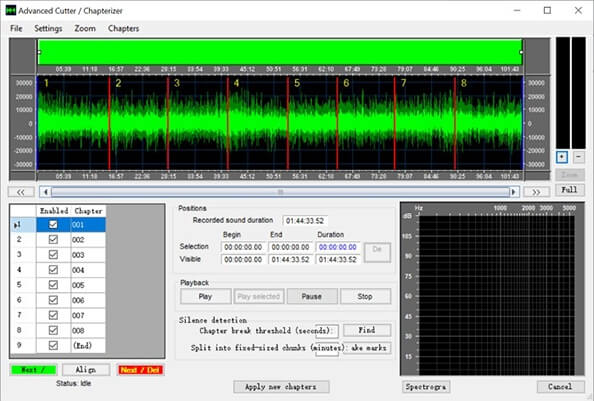594x401 pixels.
Task: Click the scrollbar left arrow
Action: 45,192
